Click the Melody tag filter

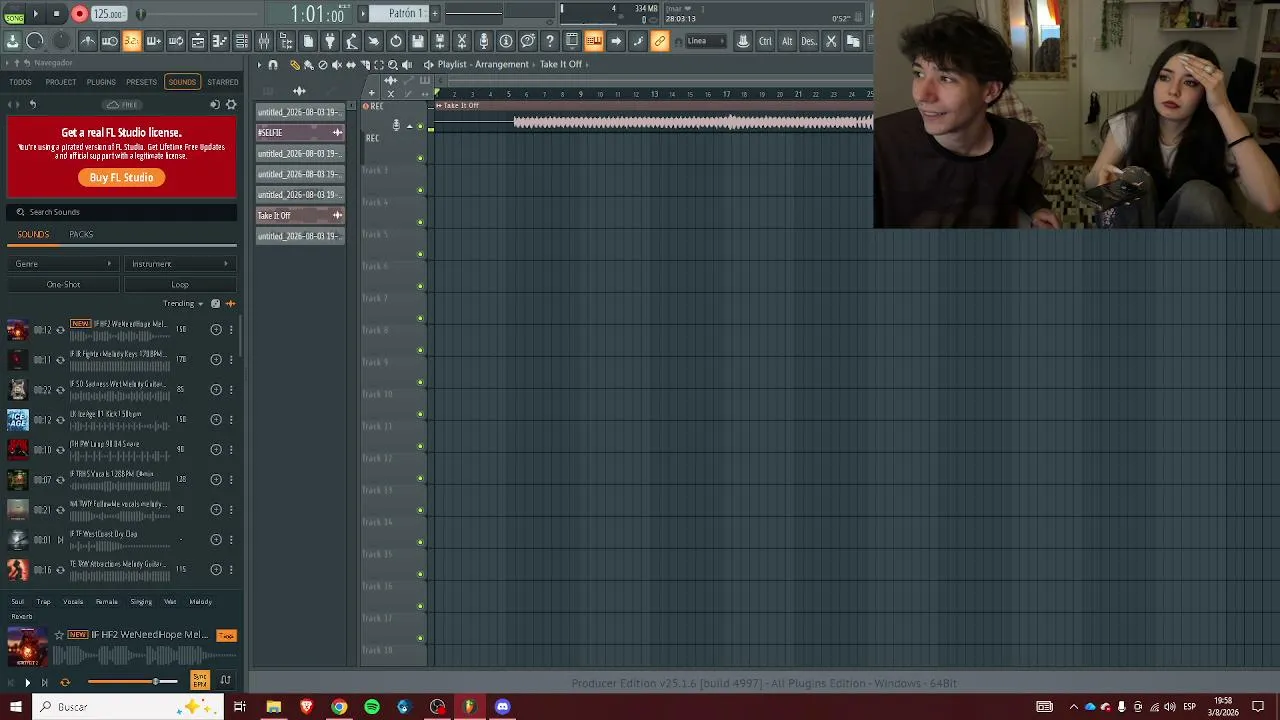tap(200, 602)
